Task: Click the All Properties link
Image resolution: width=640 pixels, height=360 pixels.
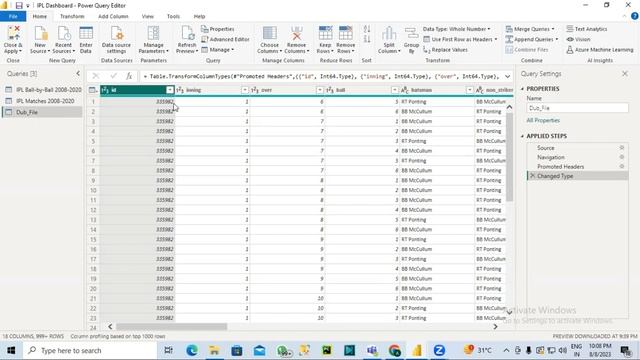Action: (543, 120)
